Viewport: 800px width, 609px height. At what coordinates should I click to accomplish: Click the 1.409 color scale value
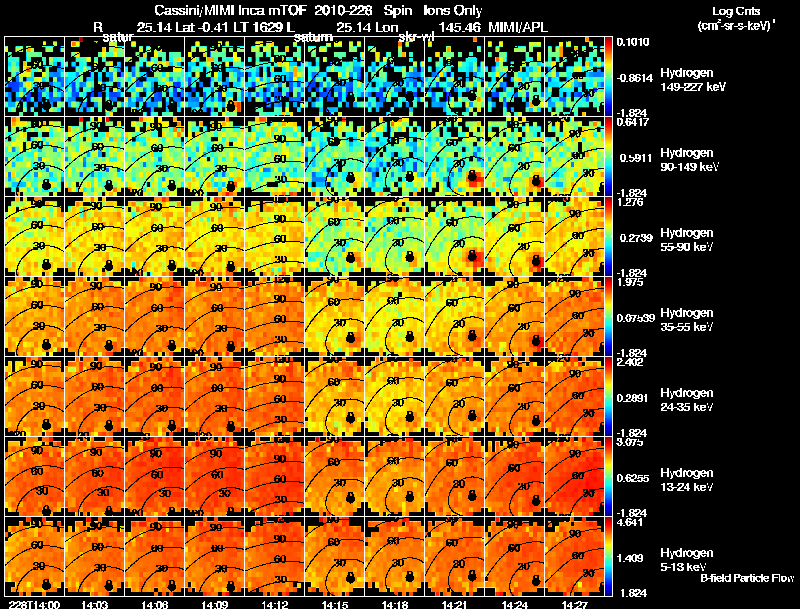click(x=630, y=558)
